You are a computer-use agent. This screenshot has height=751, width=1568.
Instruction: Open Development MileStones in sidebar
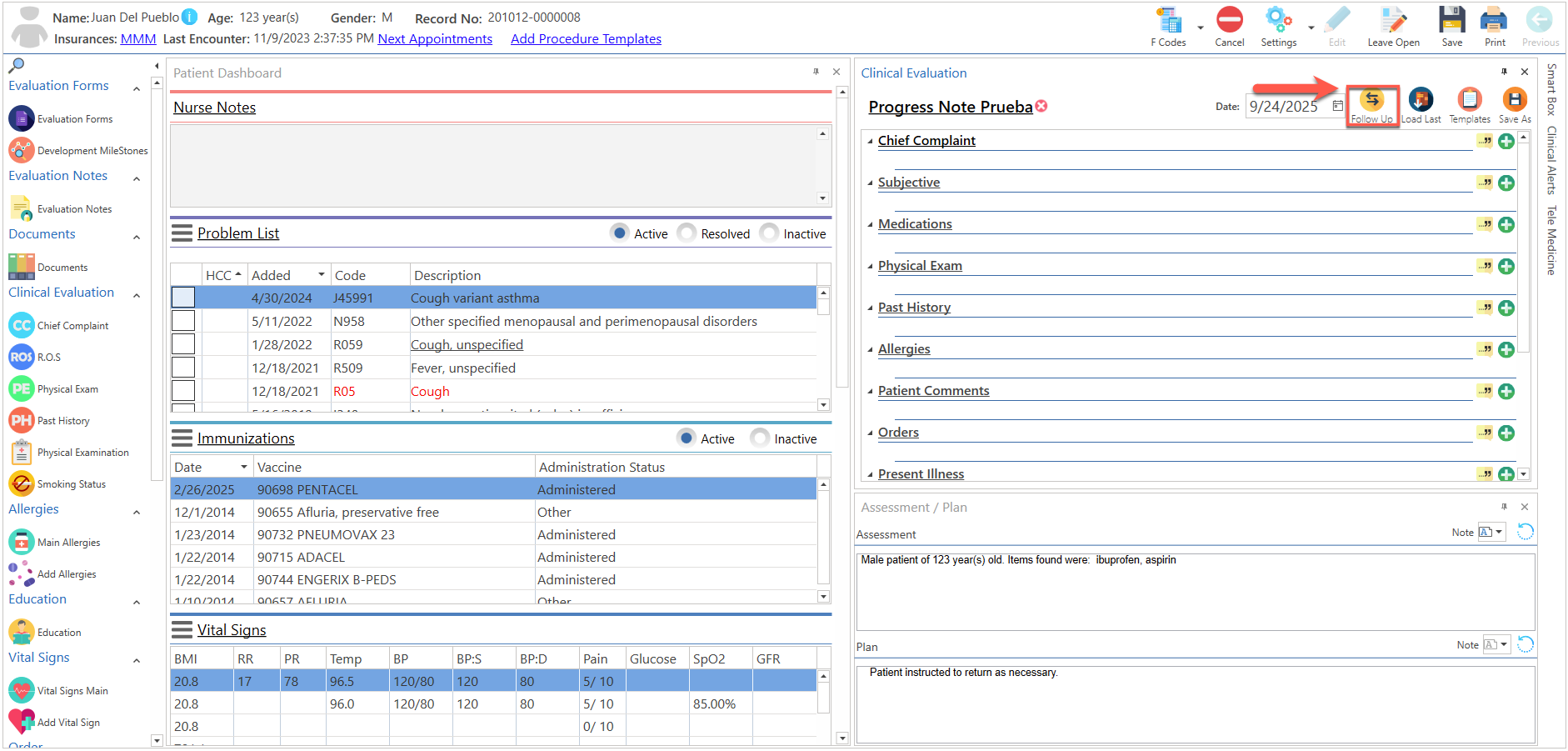tap(78, 151)
